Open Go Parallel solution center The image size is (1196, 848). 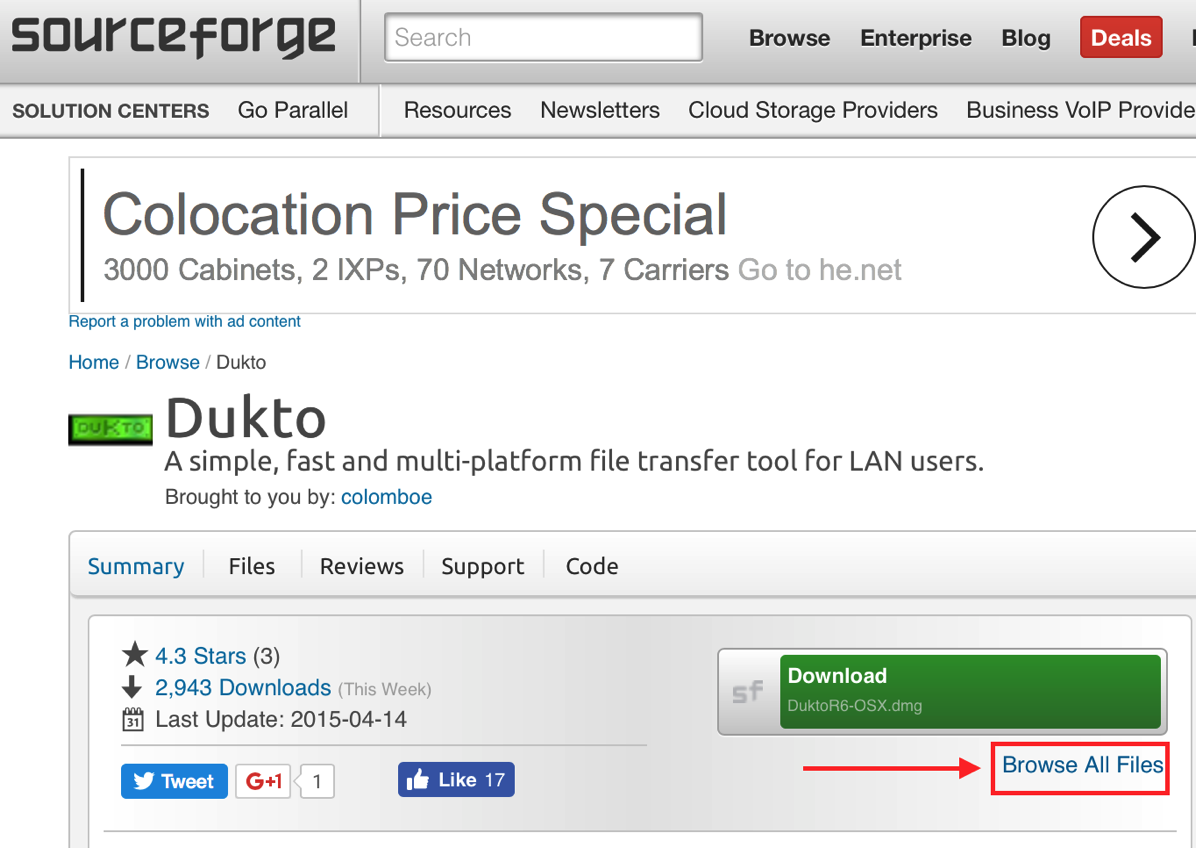coord(293,111)
